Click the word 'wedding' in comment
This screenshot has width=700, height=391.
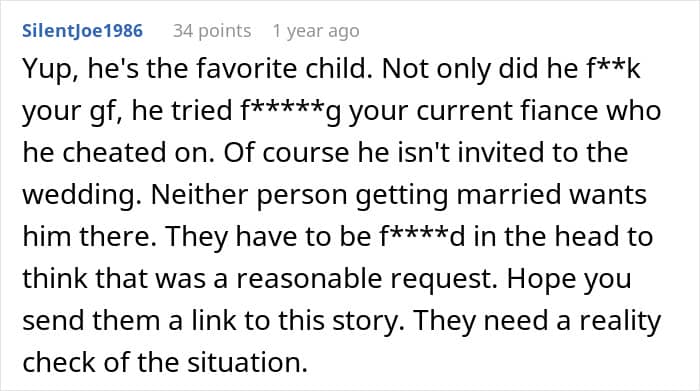(x=82, y=196)
